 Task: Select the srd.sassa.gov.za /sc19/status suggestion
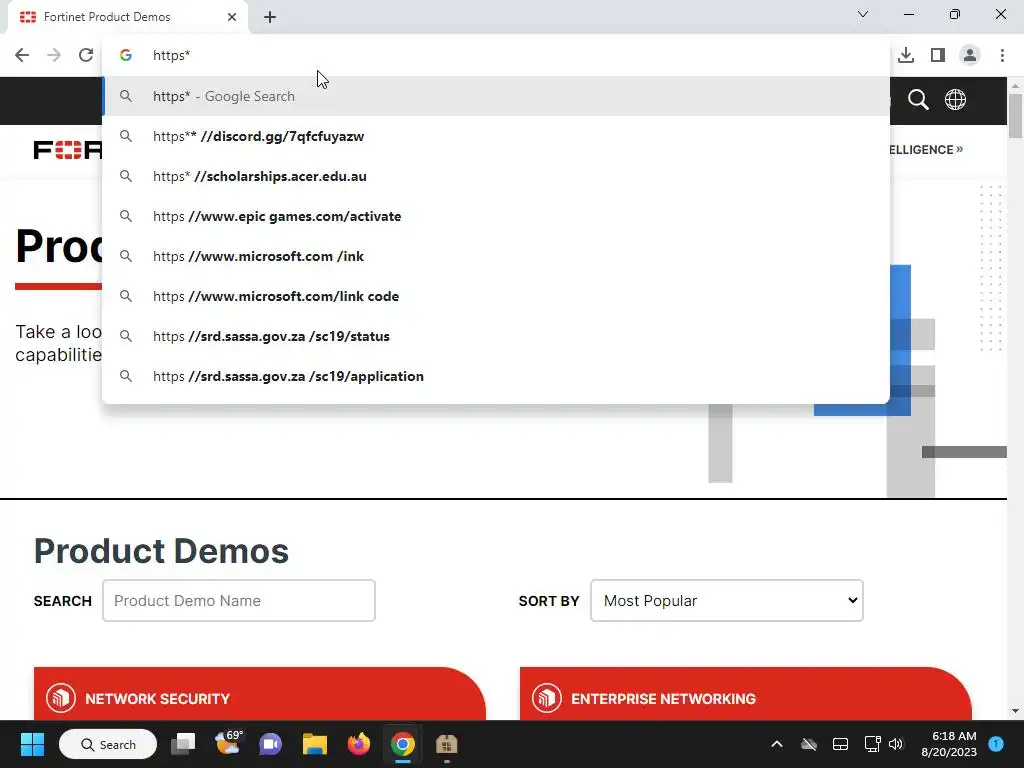(496, 336)
